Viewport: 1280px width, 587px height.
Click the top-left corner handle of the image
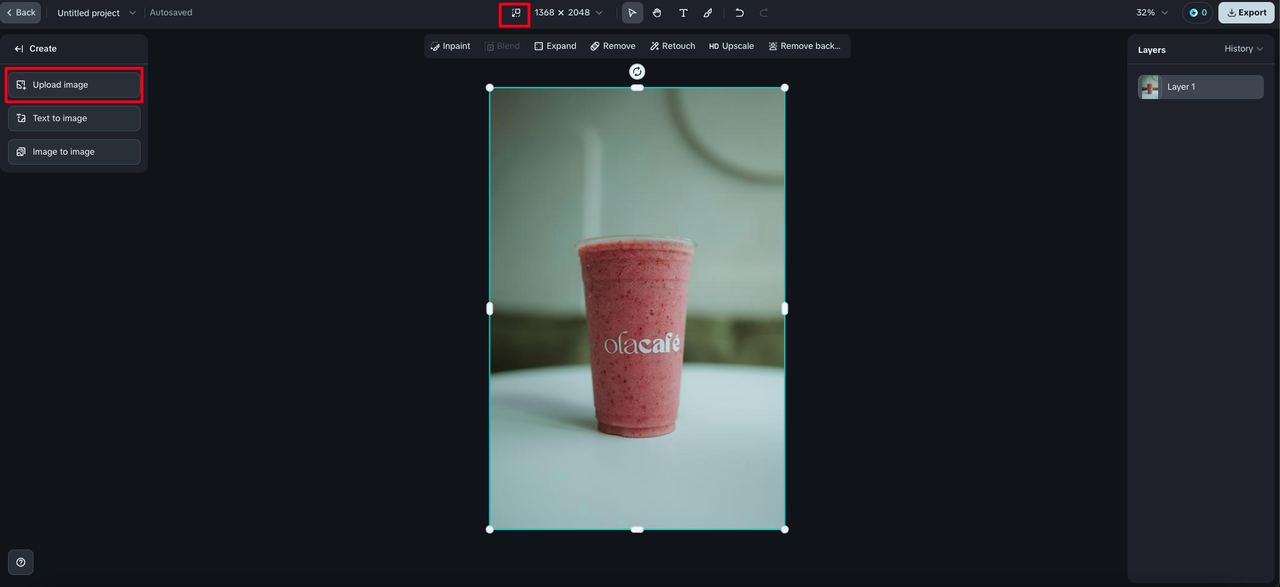click(x=490, y=88)
